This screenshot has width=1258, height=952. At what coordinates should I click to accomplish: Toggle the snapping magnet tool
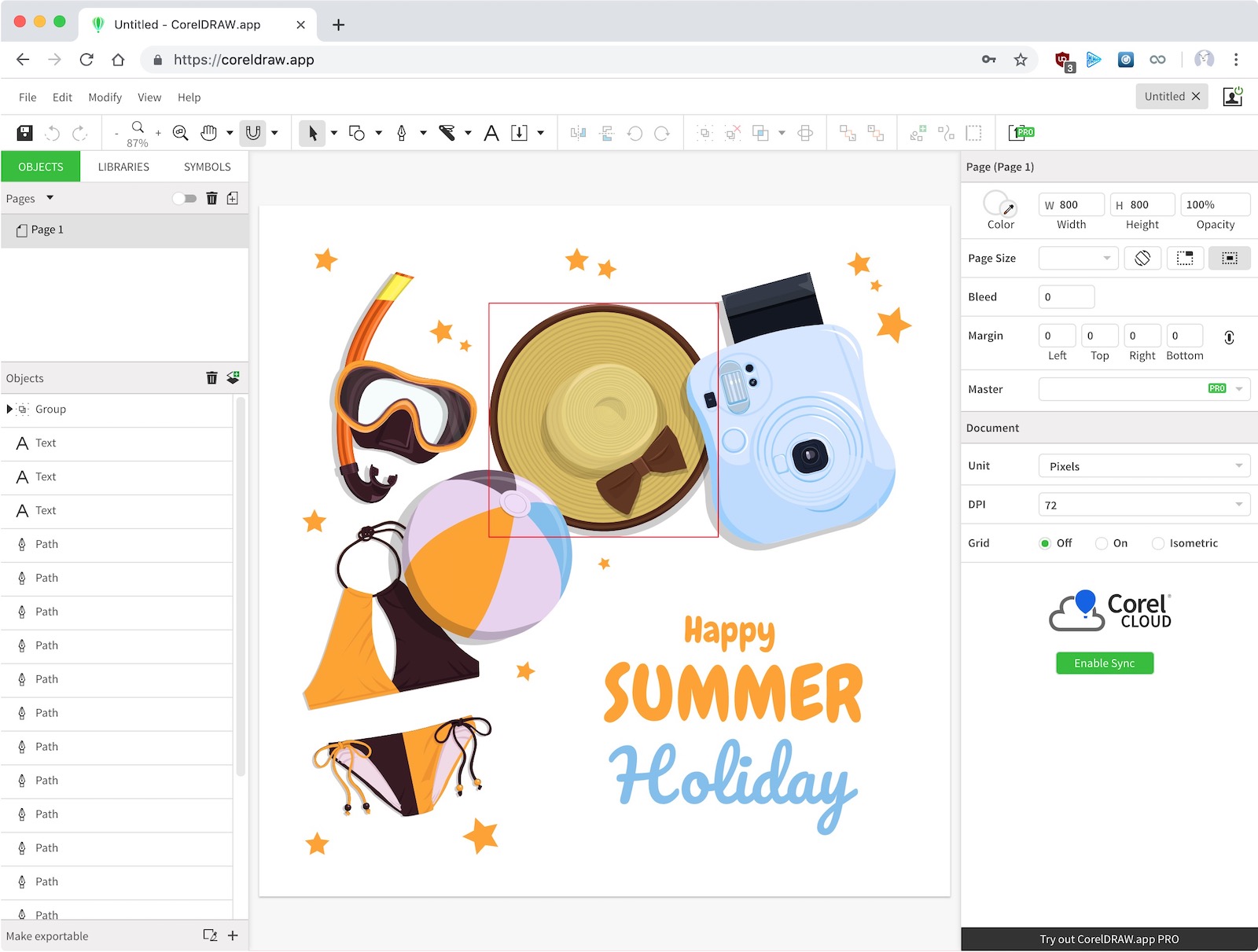pyautogui.click(x=253, y=133)
